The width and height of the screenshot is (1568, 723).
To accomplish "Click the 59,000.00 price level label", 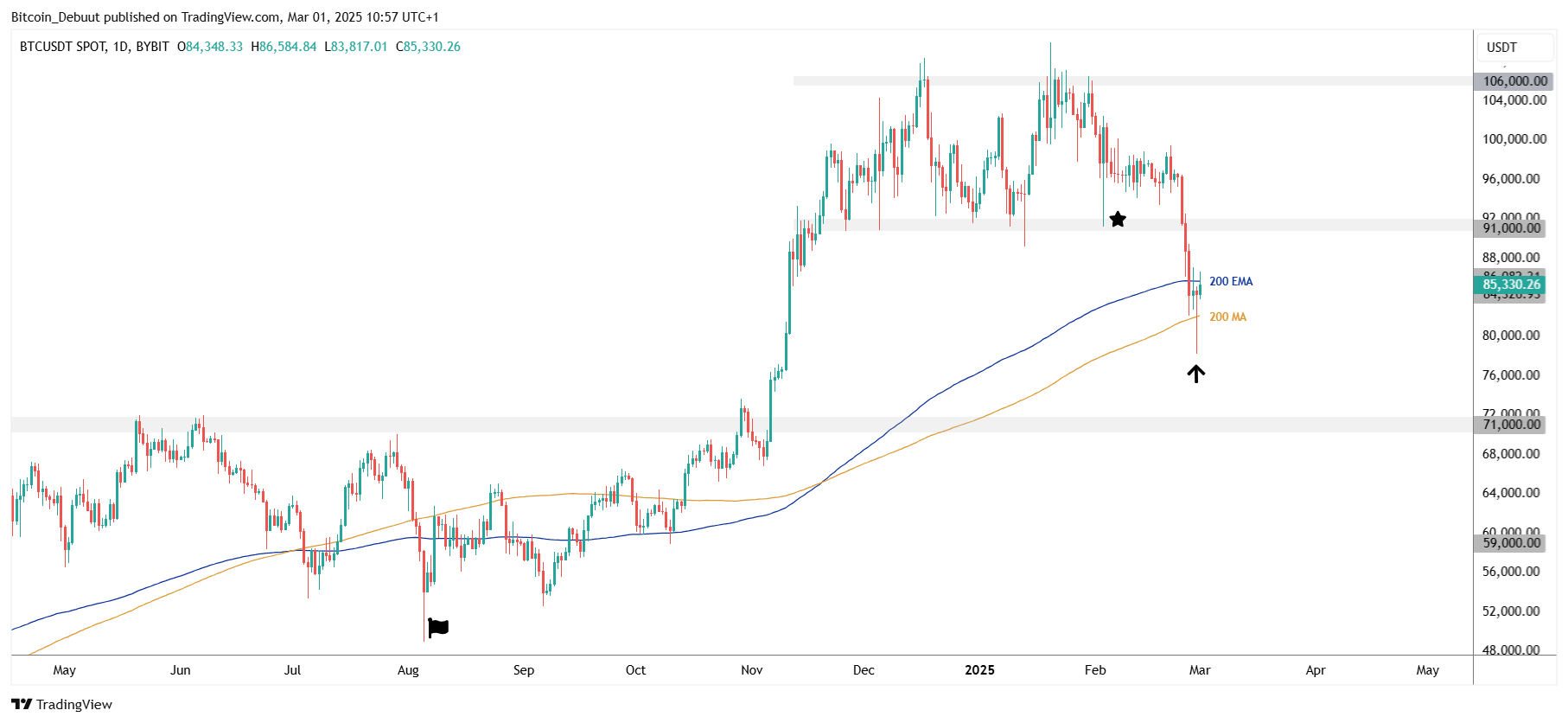I will 1511,543.
